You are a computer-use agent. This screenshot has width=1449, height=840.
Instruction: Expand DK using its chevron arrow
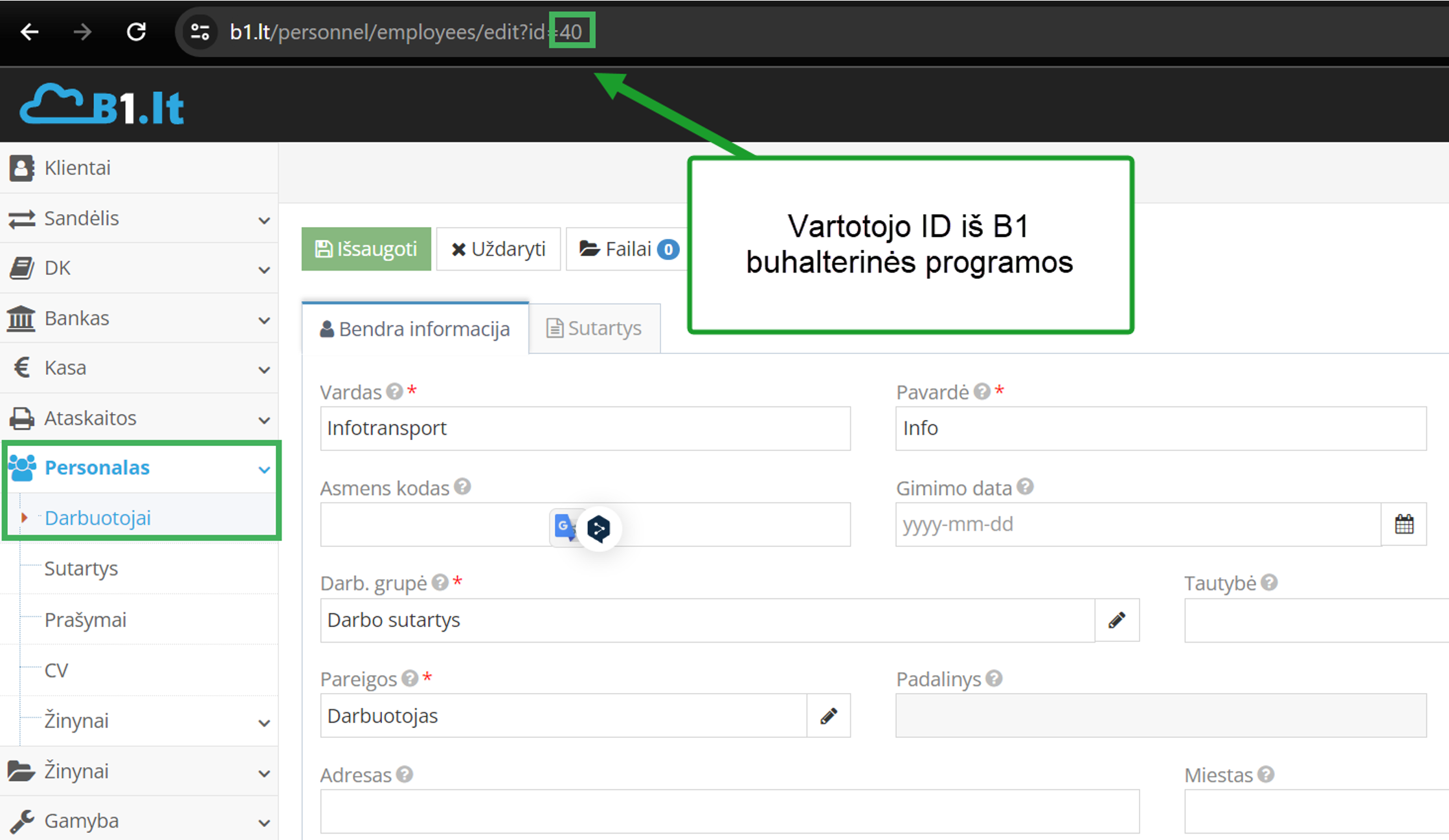pyautogui.click(x=264, y=270)
